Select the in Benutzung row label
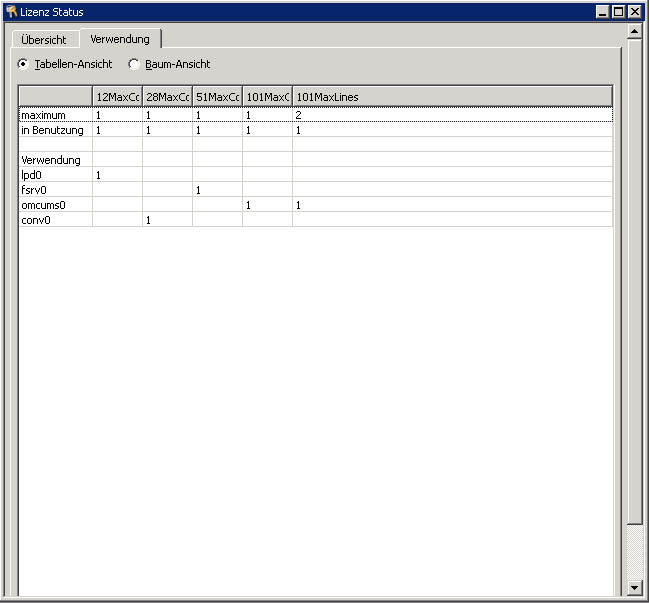The width and height of the screenshot is (649, 603). click(x=52, y=130)
